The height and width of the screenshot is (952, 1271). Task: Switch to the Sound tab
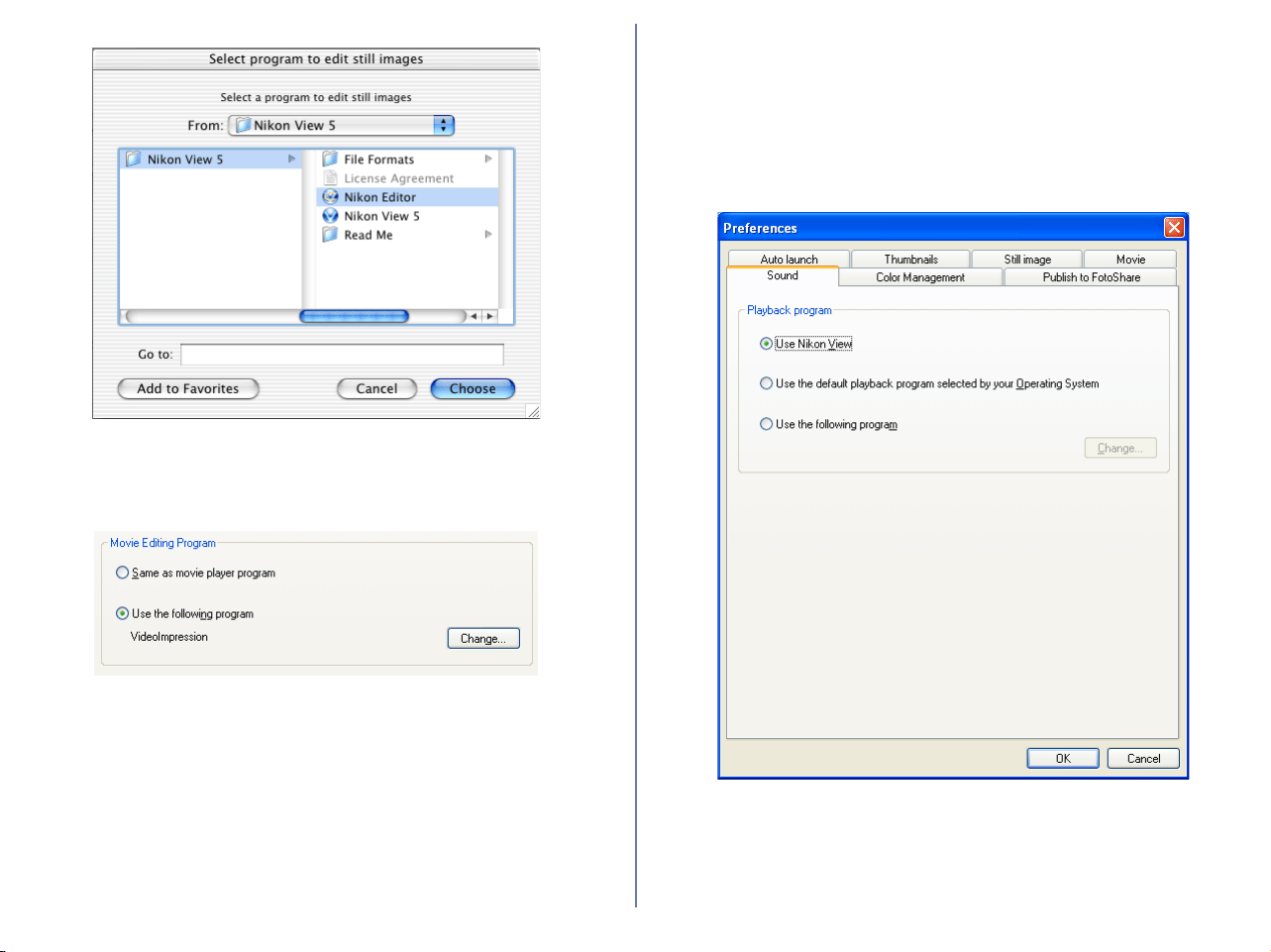coord(783,276)
